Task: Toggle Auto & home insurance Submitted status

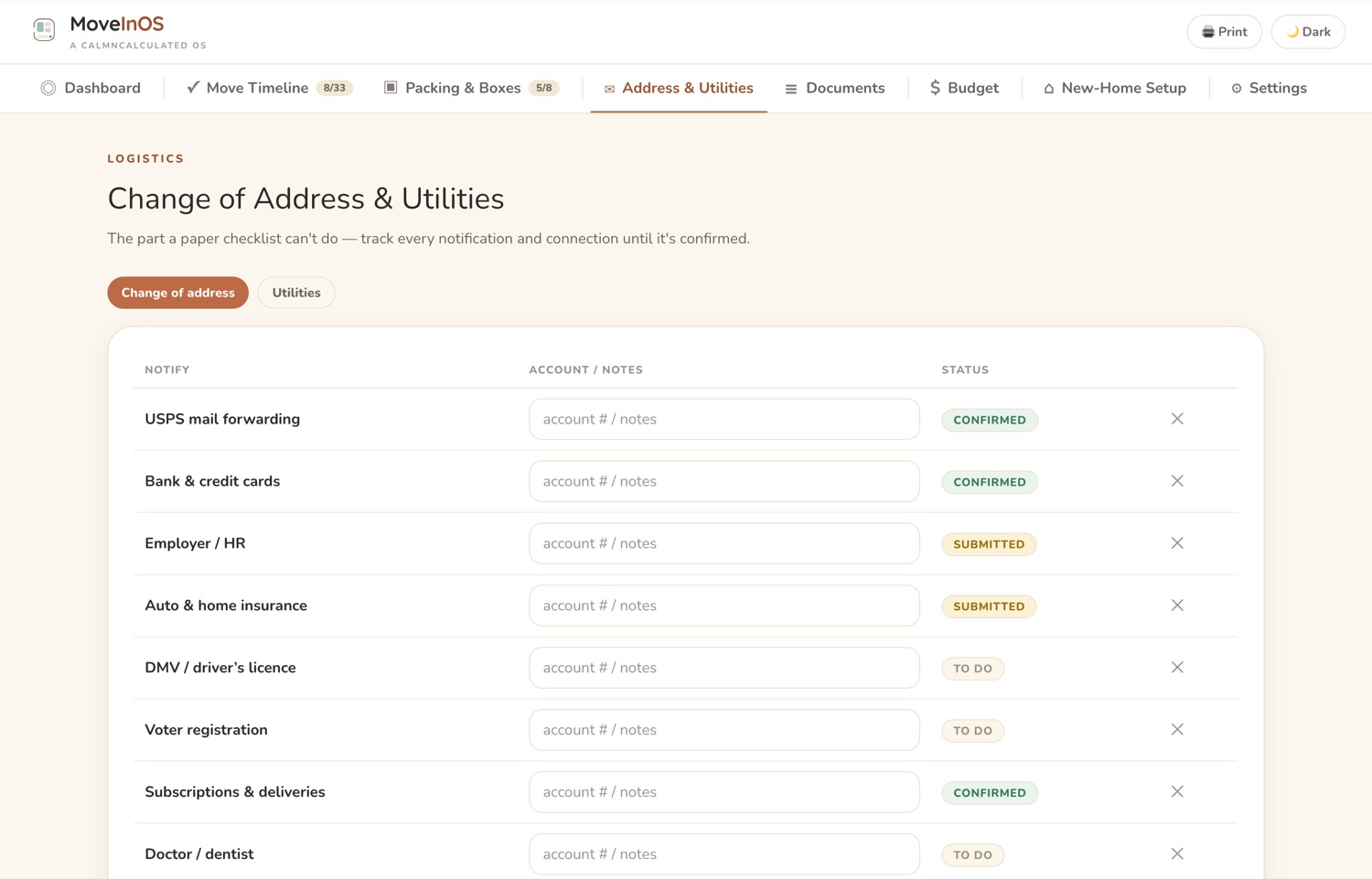Action: [989, 606]
